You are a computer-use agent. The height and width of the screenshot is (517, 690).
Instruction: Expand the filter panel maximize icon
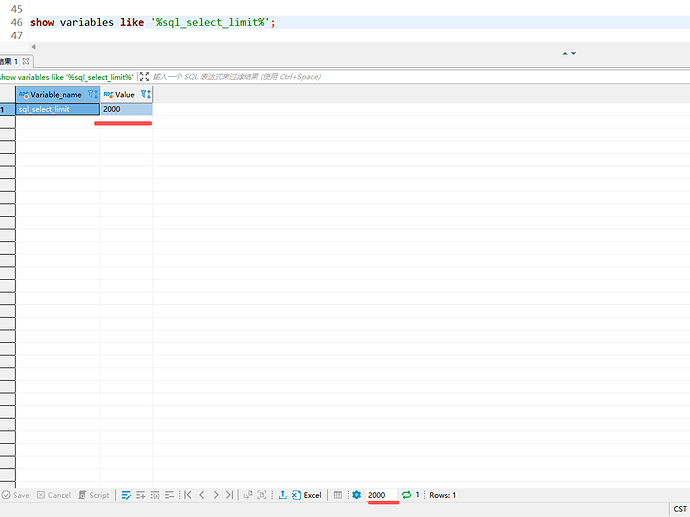pos(144,76)
